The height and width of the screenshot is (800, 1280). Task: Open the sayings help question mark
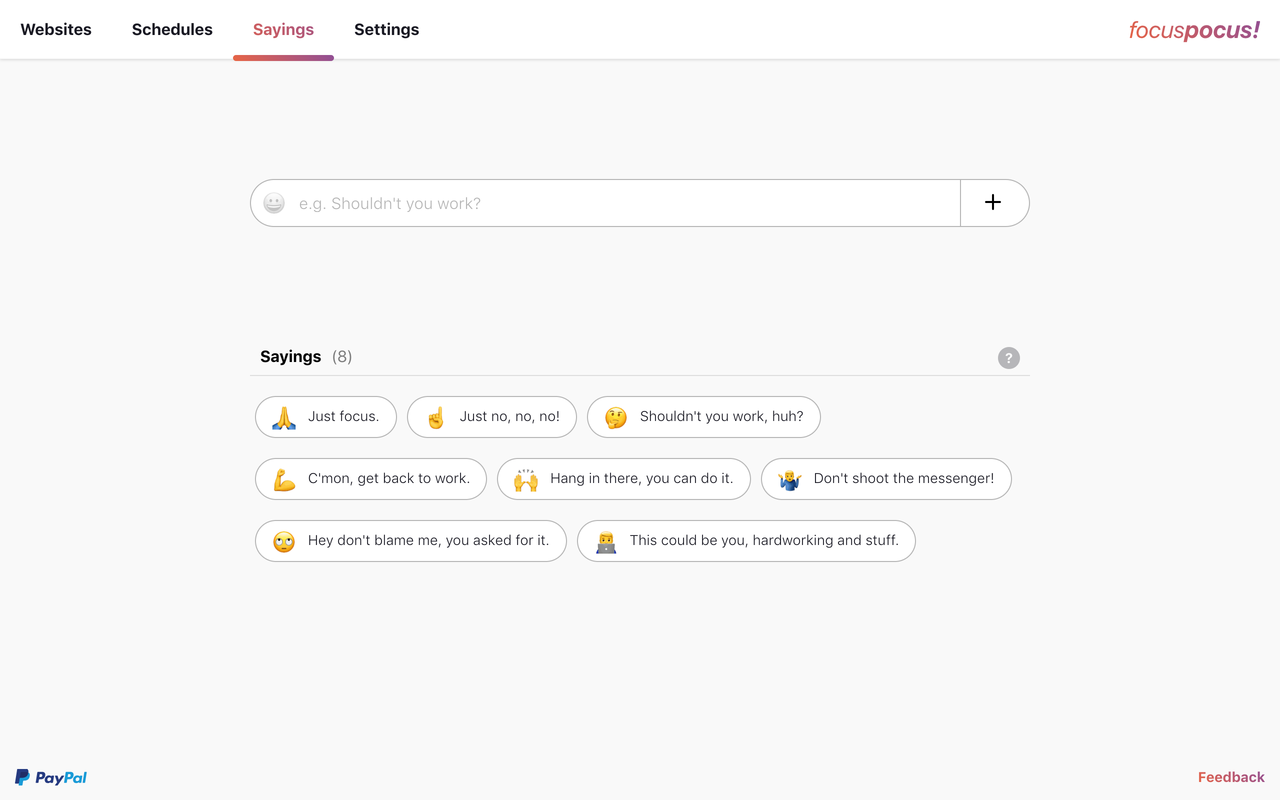pos(1009,358)
